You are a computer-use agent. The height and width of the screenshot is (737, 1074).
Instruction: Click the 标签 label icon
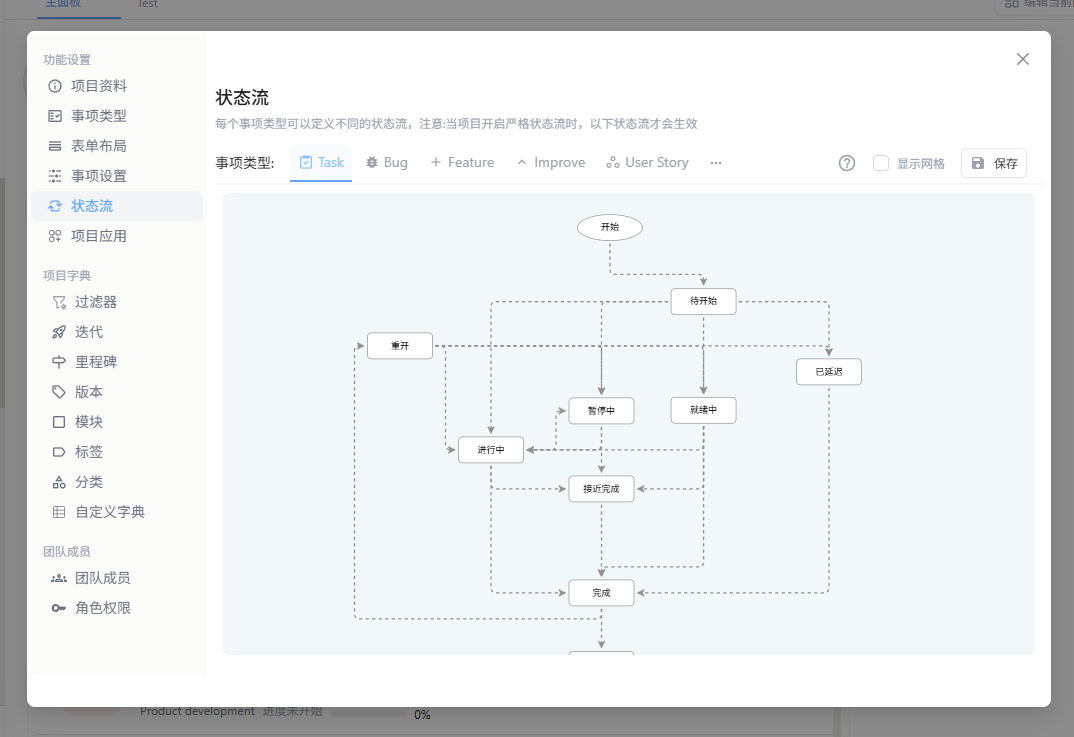pyautogui.click(x=59, y=452)
